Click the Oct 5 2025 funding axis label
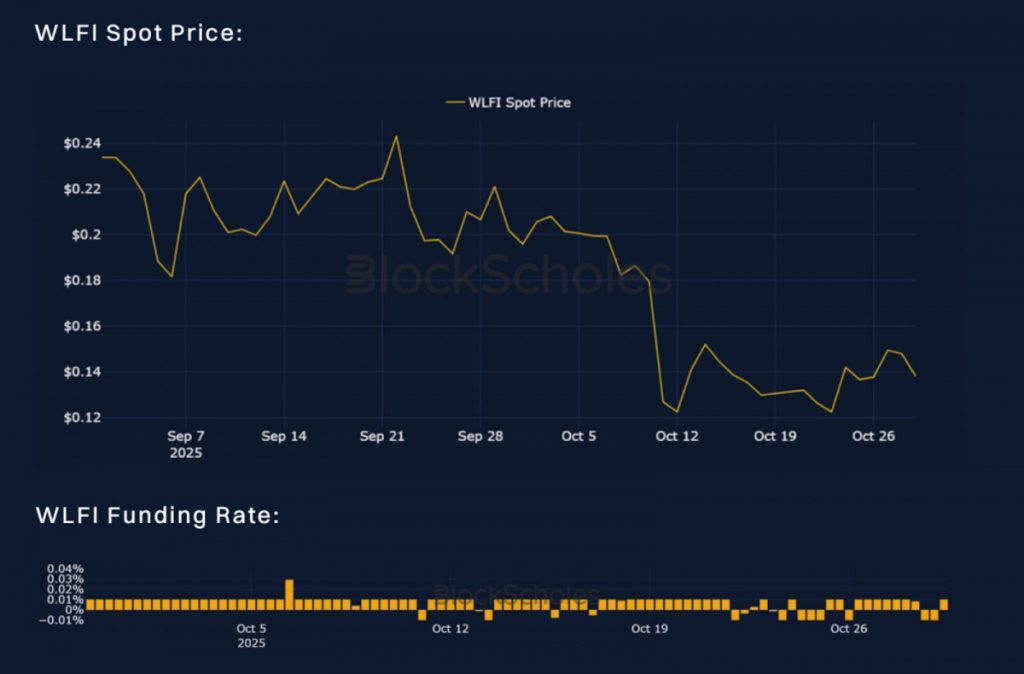This screenshot has height=674, width=1024. tap(249, 636)
